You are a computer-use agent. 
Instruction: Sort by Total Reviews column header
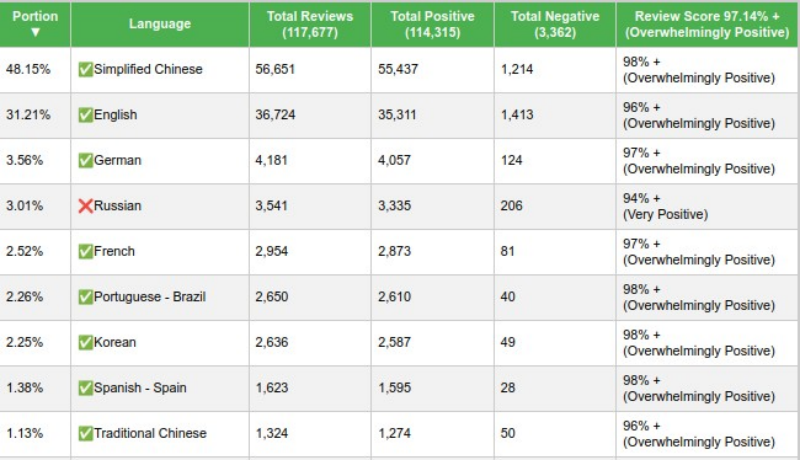click(x=309, y=24)
